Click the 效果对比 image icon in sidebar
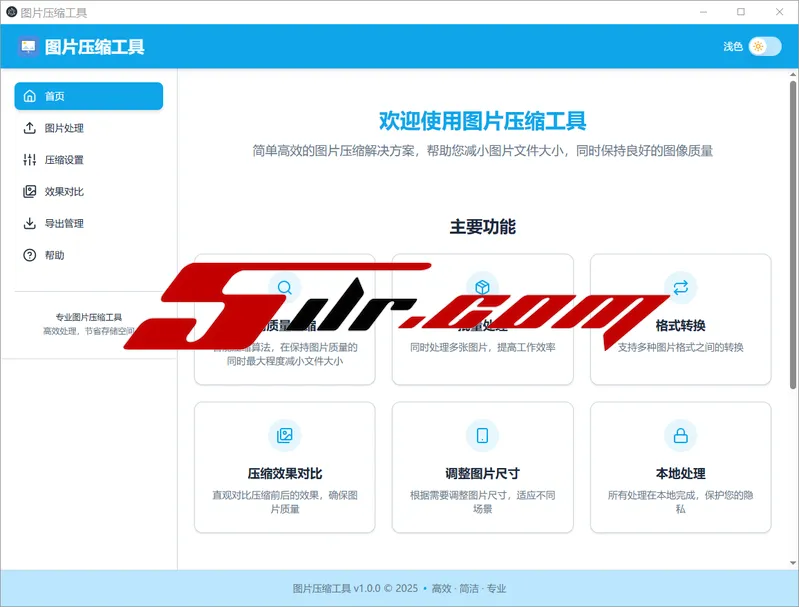This screenshot has width=799, height=607. tap(29, 192)
